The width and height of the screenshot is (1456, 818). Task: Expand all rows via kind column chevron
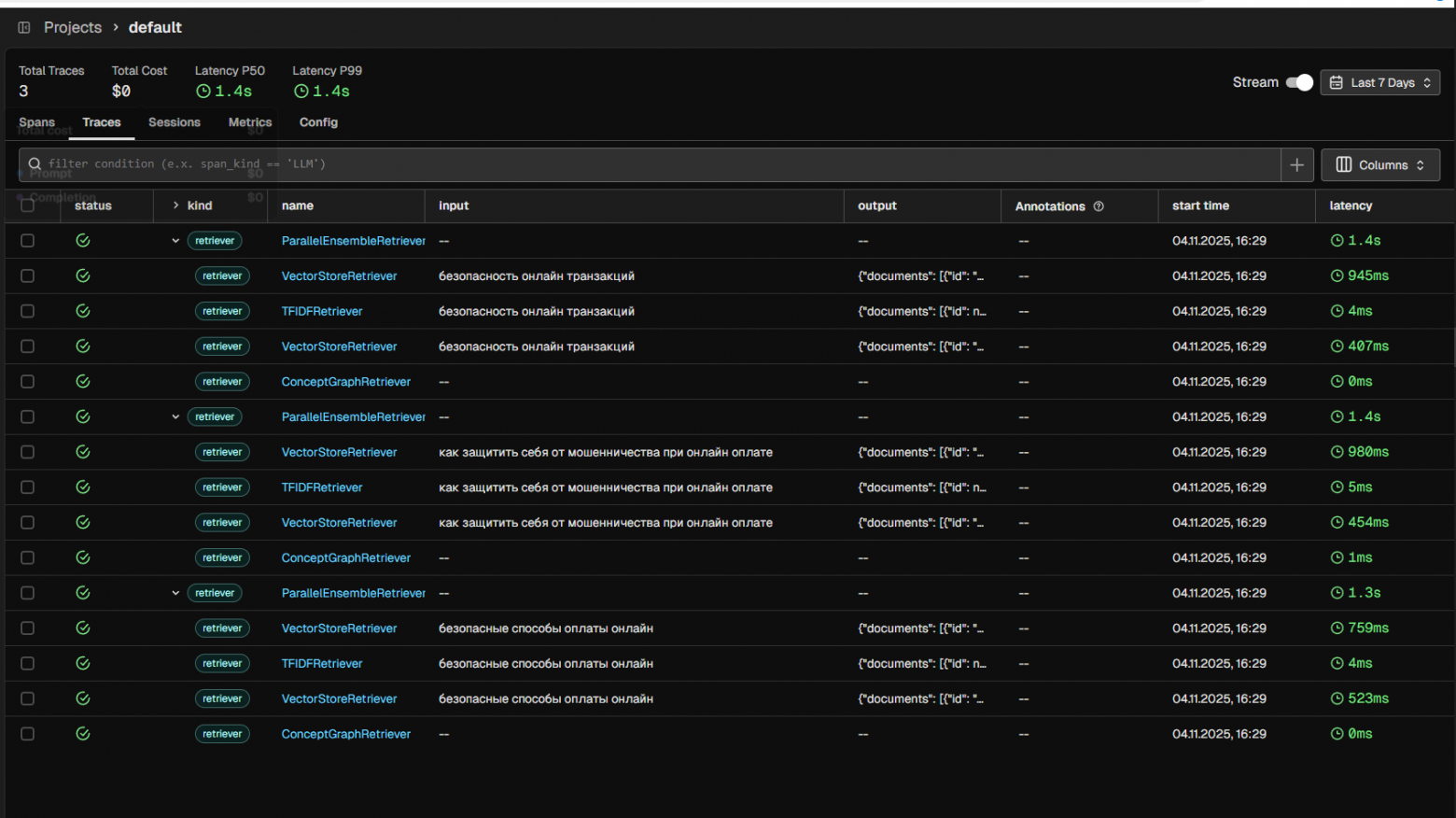pyautogui.click(x=175, y=205)
